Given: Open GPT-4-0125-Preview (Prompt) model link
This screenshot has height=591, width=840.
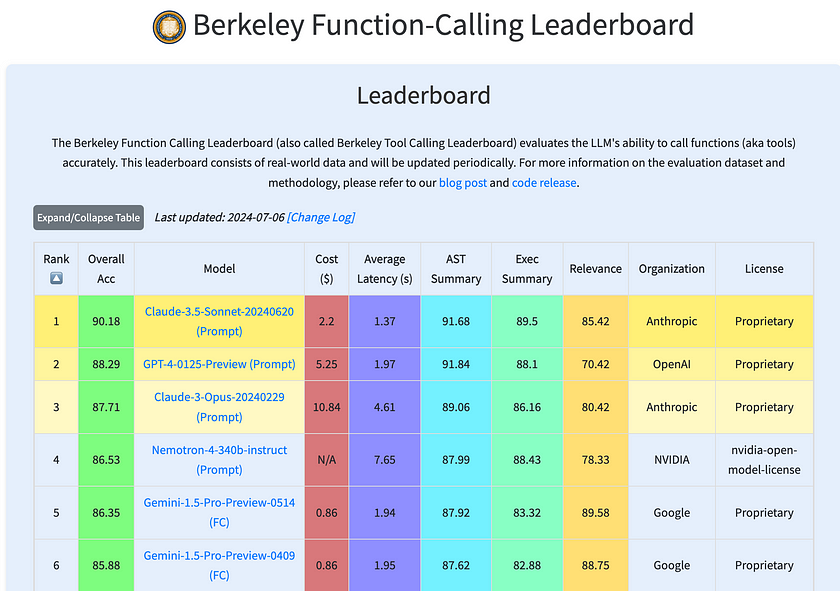Looking at the screenshot, I should pos(219,364).
